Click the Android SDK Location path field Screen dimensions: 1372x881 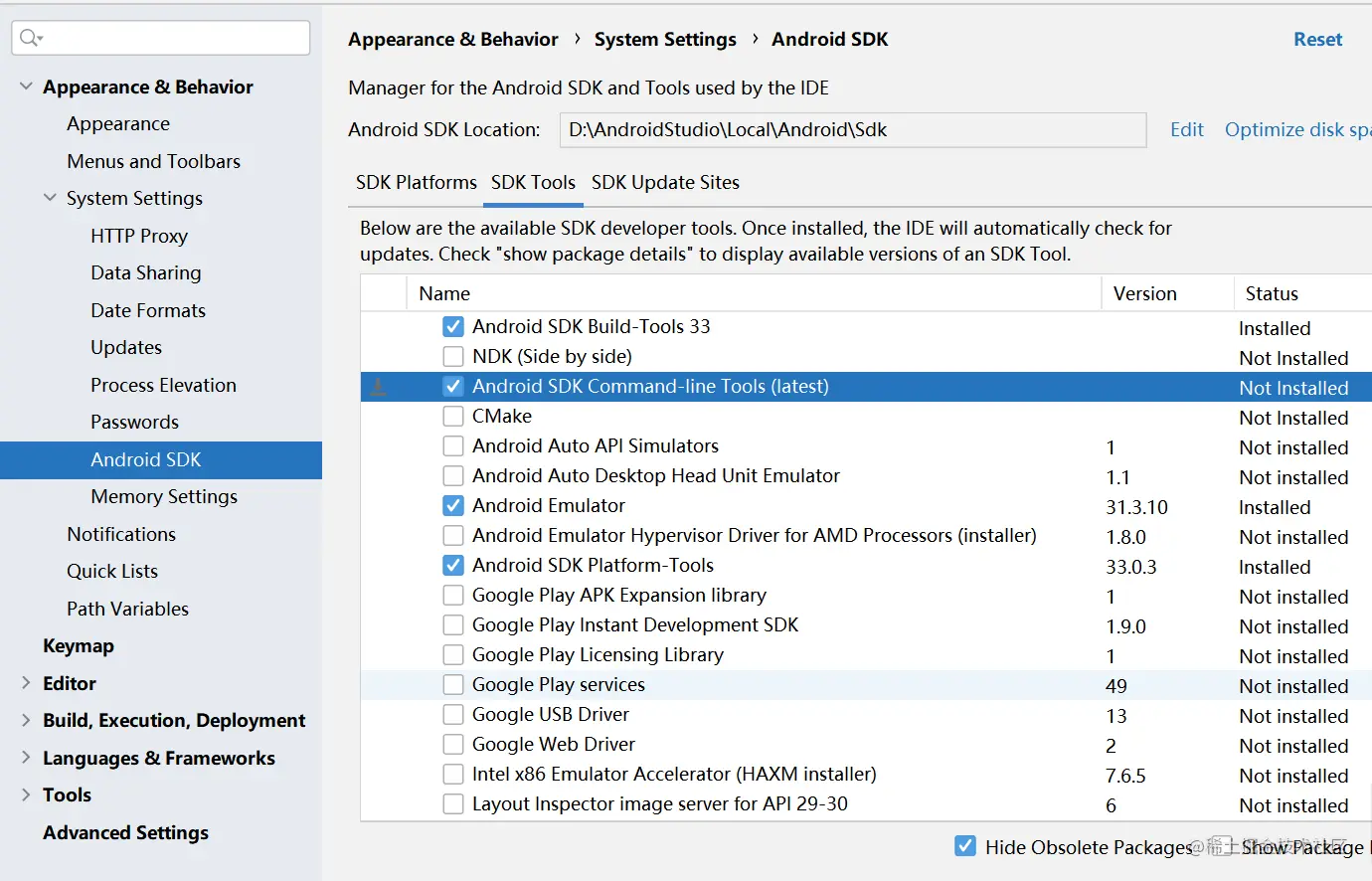pos(852,130)
